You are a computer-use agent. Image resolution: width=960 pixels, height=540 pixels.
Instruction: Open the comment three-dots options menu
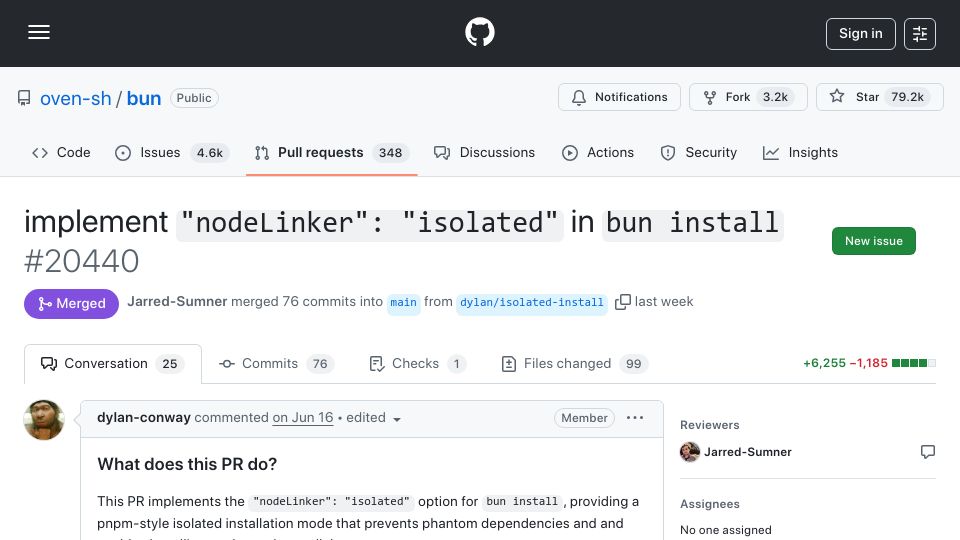pyautogui.click(x=635, y=418)
